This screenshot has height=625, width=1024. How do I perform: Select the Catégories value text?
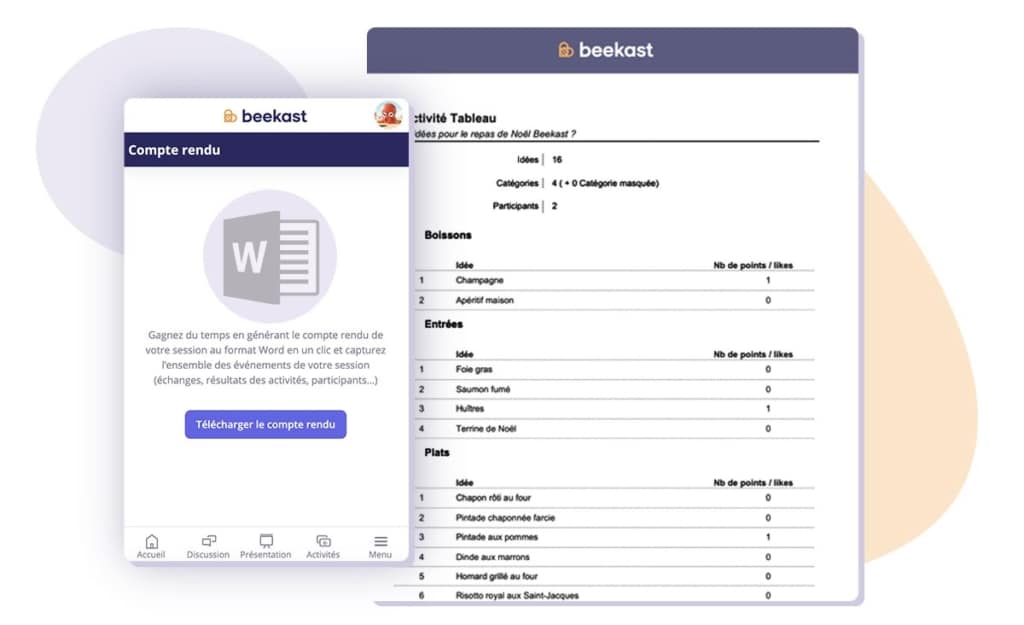pos(605,184)
